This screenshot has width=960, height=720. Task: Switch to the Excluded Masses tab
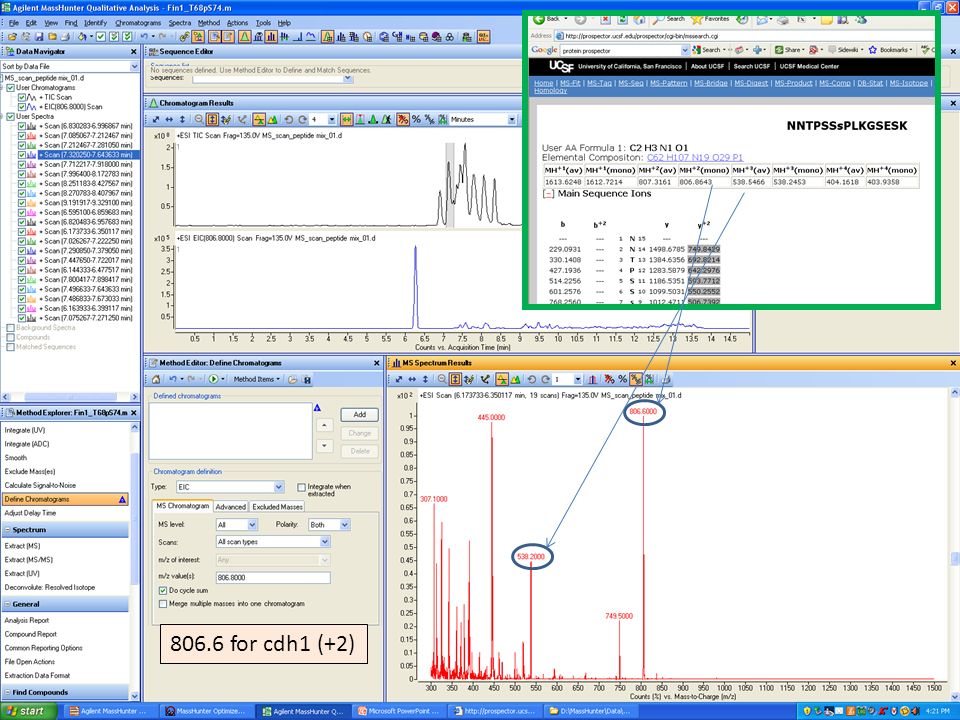click(x=277, y=507)
